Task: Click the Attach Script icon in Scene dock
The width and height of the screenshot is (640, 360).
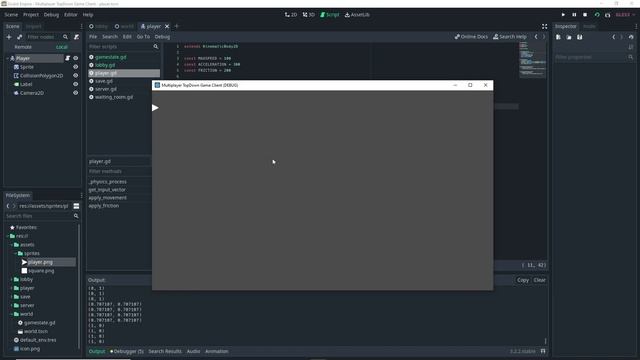Action: pyautogui.click(x=76, y=37)
